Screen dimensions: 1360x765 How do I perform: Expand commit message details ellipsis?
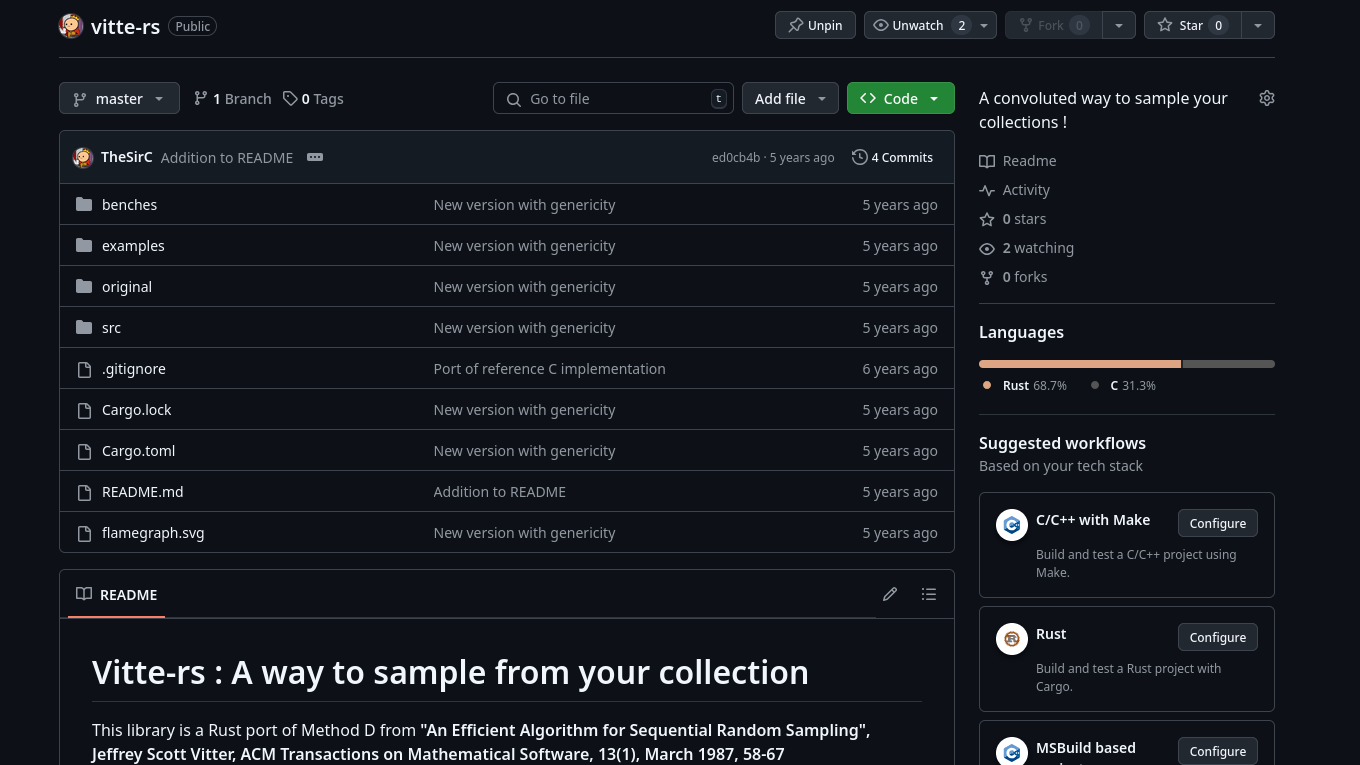315,157
